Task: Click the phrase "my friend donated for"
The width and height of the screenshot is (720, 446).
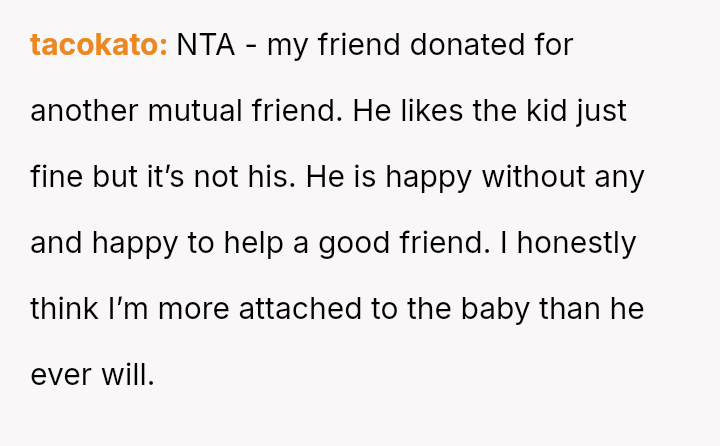Action: click(419, 45)
